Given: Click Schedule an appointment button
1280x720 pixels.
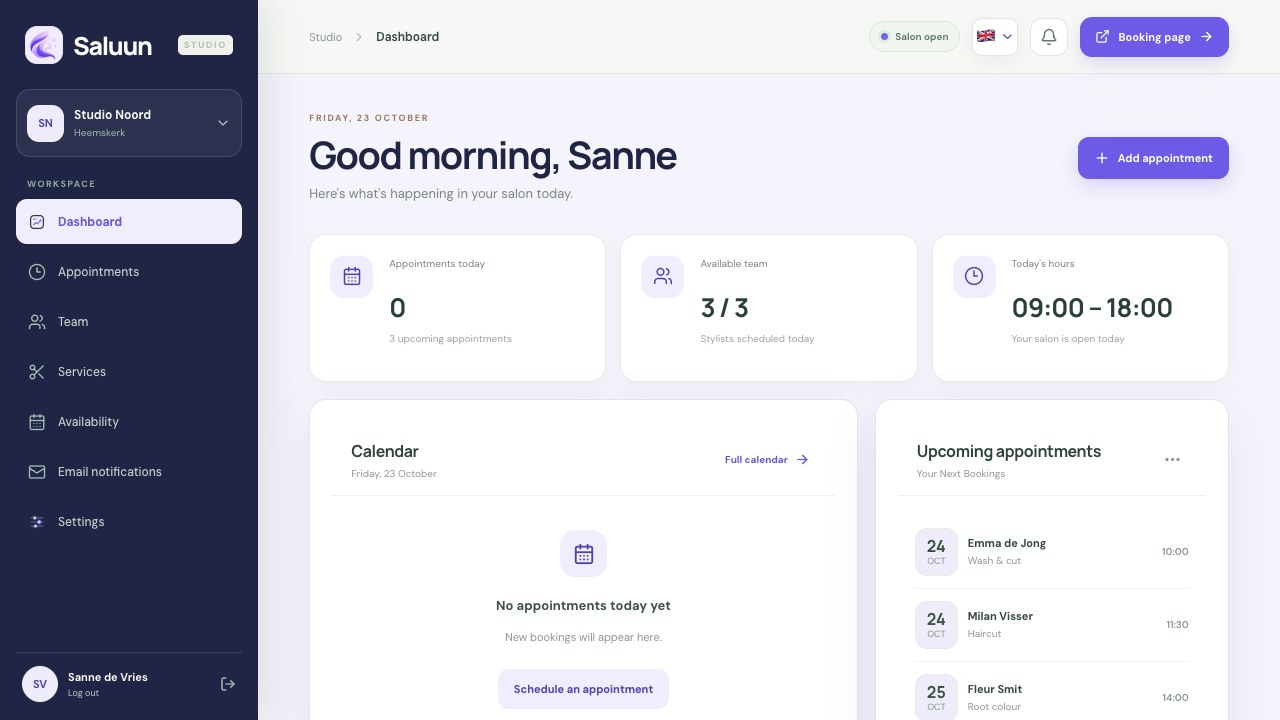Looking at the screenshot, I should coord(583,689).
